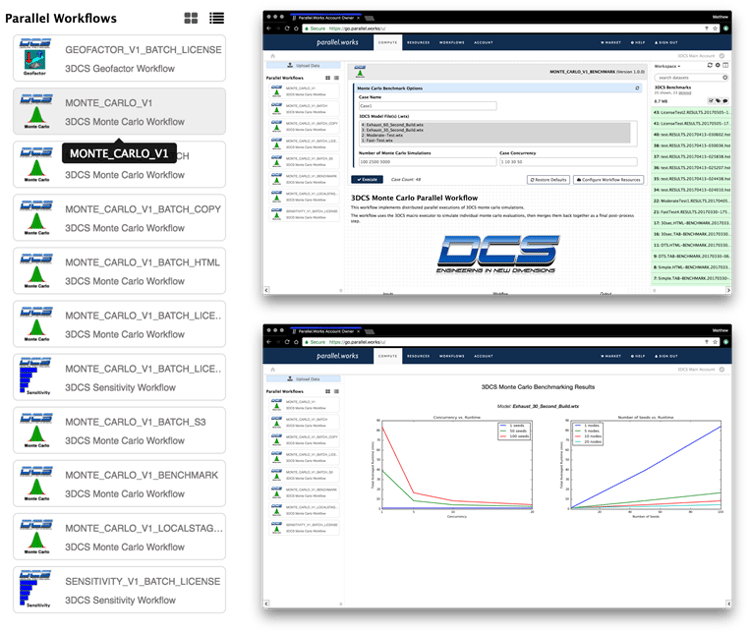Screen dimensions: 750x634
Task: Open GEOFACTOR_V1_BATCH_LICENSE workflow in left panel
Action: tap(119, 58)
